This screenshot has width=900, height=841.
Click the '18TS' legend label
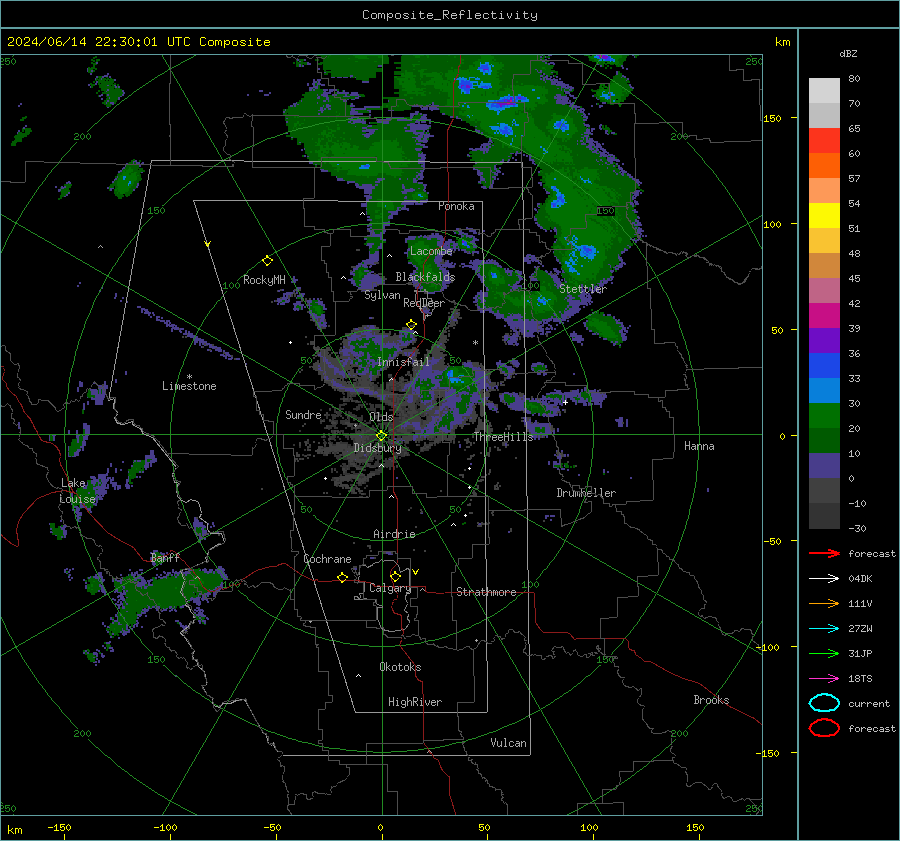(x=860, y=679)
